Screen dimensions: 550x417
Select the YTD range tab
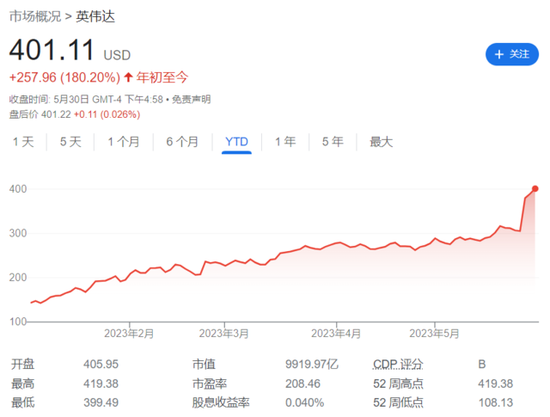pos(236,142)
